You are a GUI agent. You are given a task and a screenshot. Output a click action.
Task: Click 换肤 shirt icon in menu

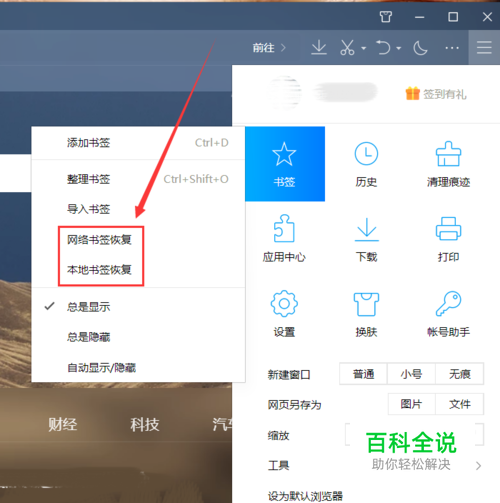(x=366, y=304)
